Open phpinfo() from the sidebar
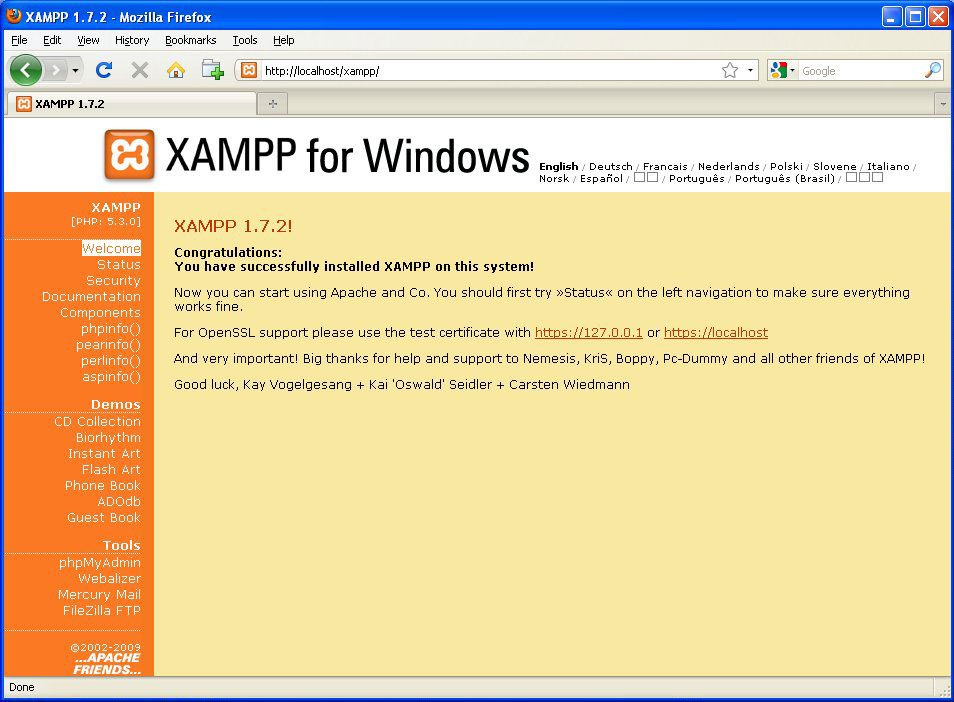Viewport: 954px width, 702px height. pyautogui.click(x=111, y=328)
